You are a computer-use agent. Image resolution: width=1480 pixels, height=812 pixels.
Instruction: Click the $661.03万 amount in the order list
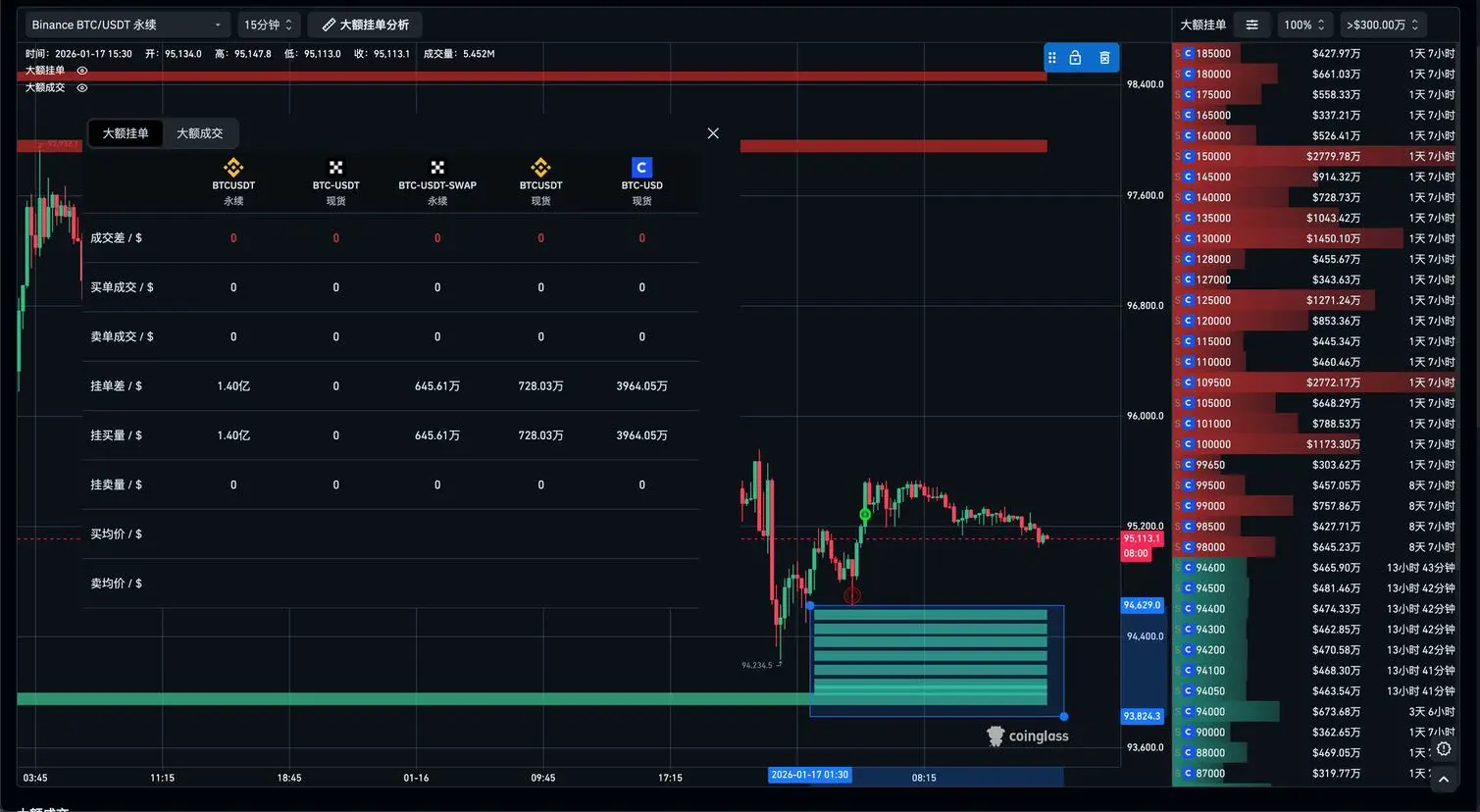coord(1336,75)
